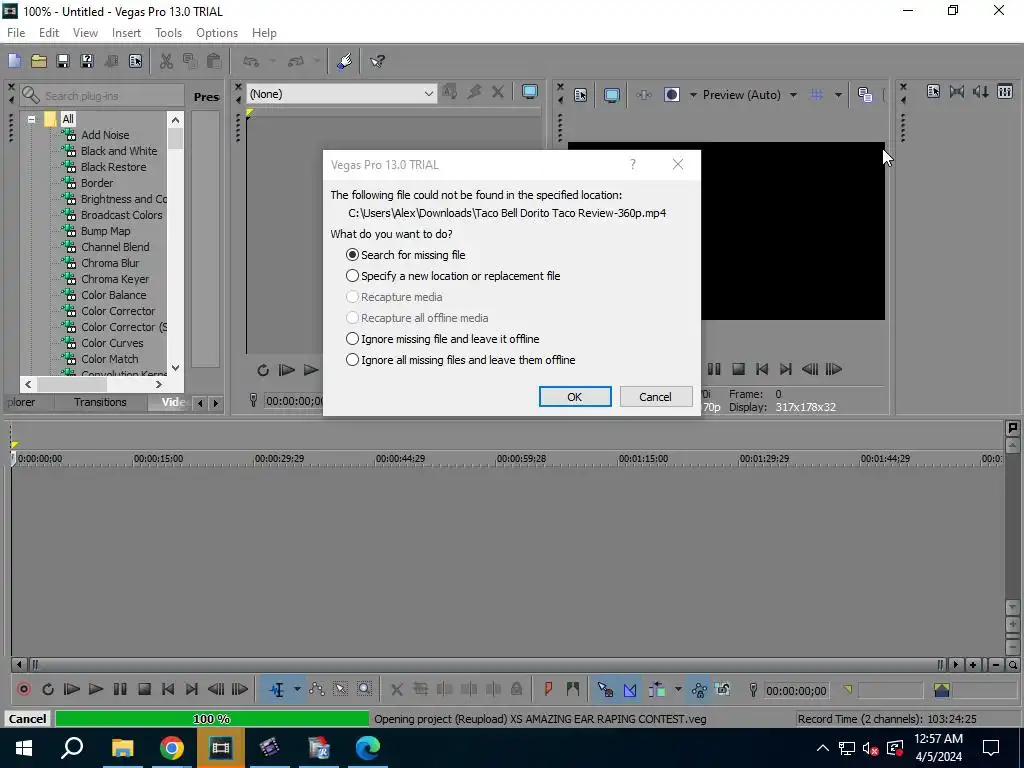Copy snapshot to clipboard icon in preview
The width and height of the screenshot is (1024, 768).
click(865, 95)
